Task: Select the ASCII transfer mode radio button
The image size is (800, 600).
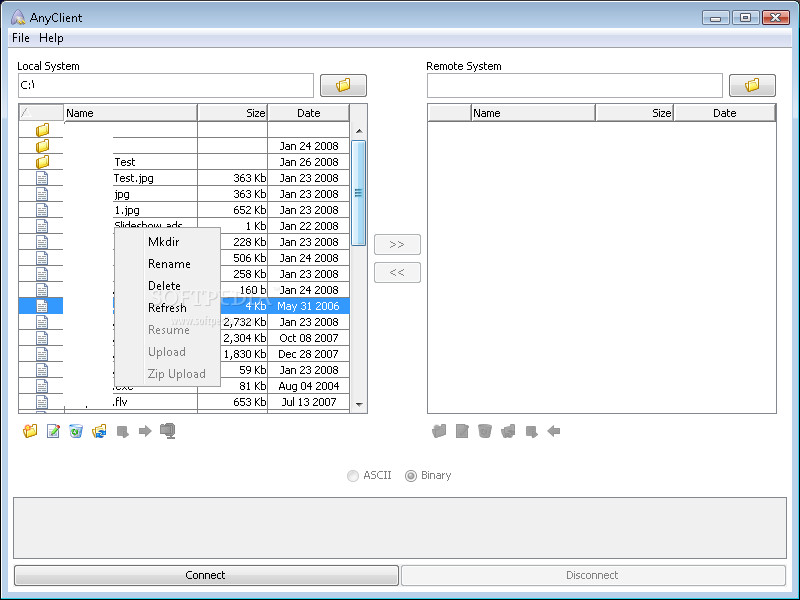Action: [x=353, y=476]
